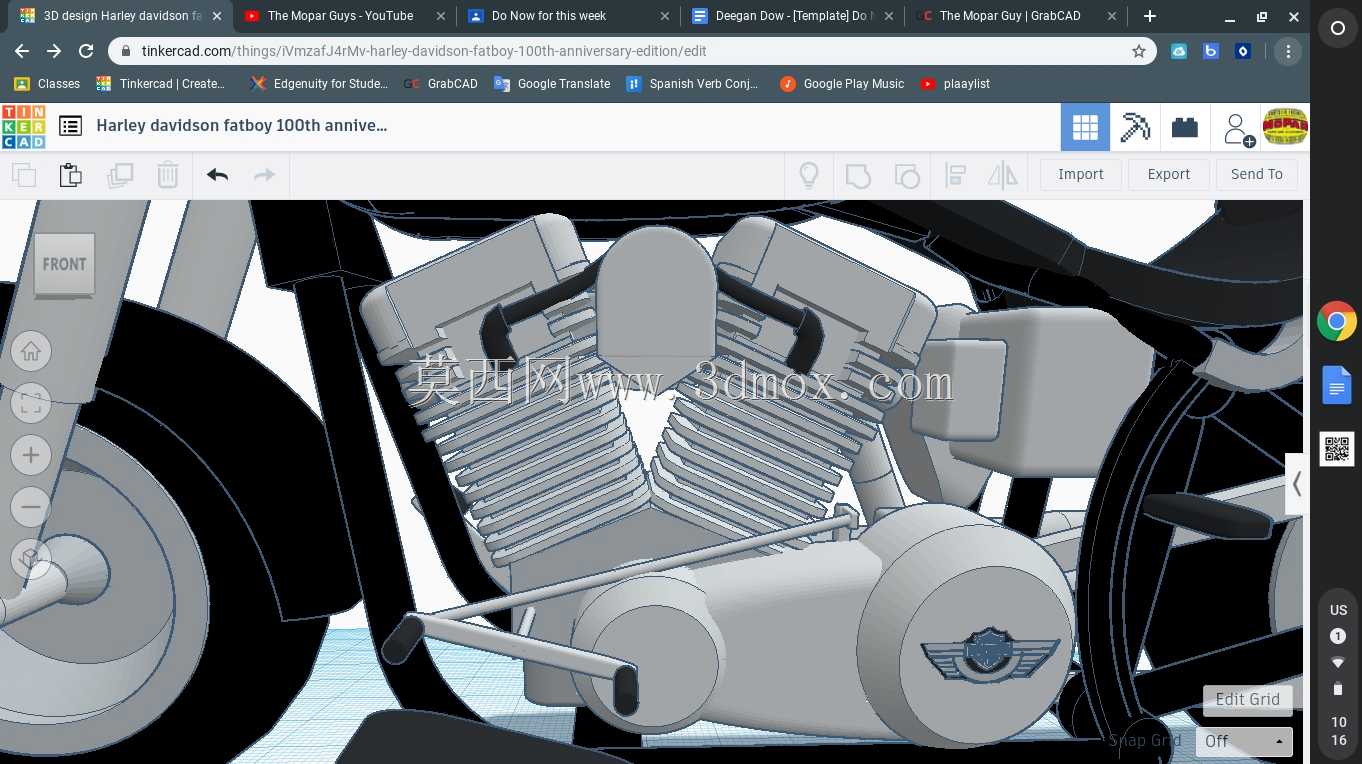1362x764 pixels.
Task: Bookmark this page with the star
Action: 1138,51
